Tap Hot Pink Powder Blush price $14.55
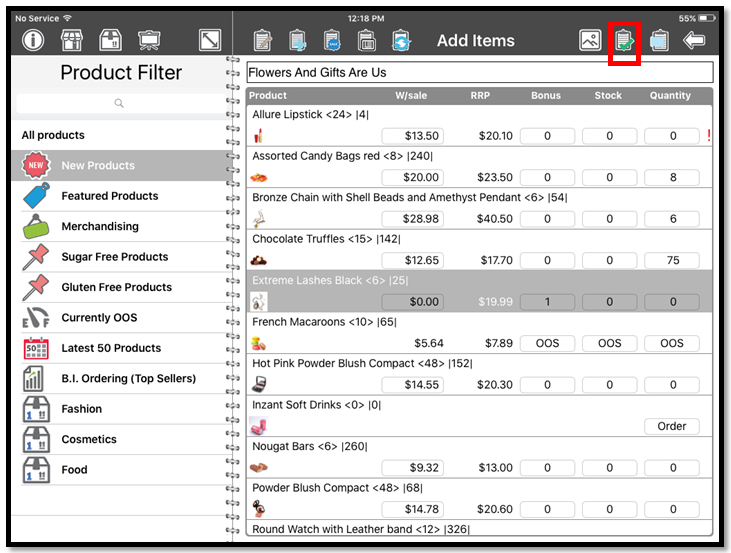Viewport: 731px width, 553px height. coord(413,385)
